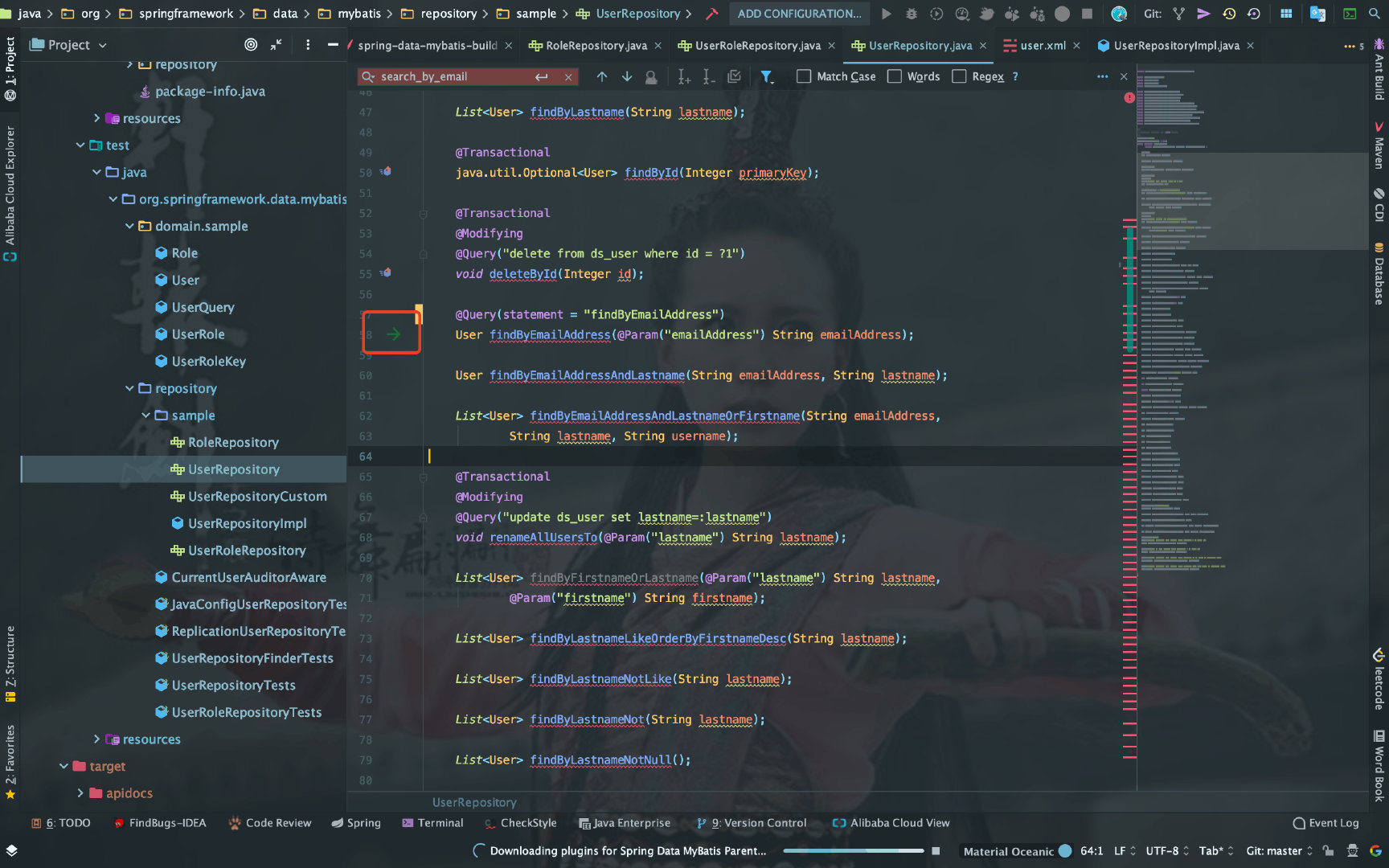
Task: Collapse the test folder
Action: pyautogui.click(x=80, y=145)
